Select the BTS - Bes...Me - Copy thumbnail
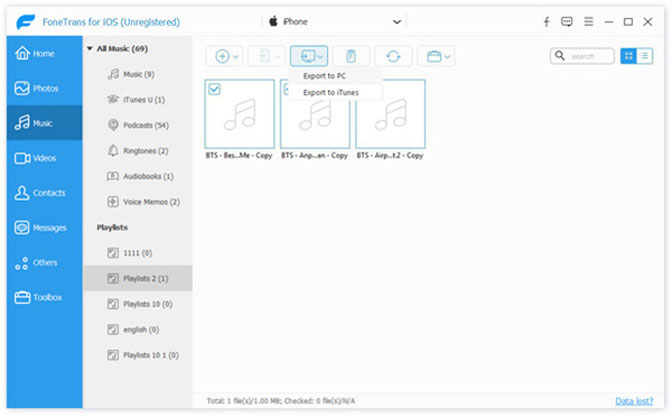This screenshot has height=416, width=672. (240, 114)
